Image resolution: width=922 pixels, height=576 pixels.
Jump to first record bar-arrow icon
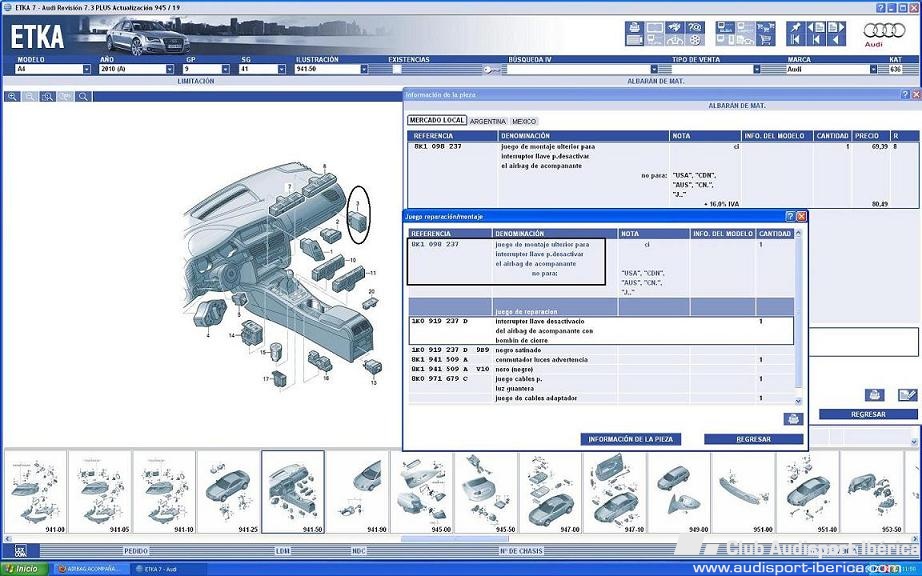794,40
